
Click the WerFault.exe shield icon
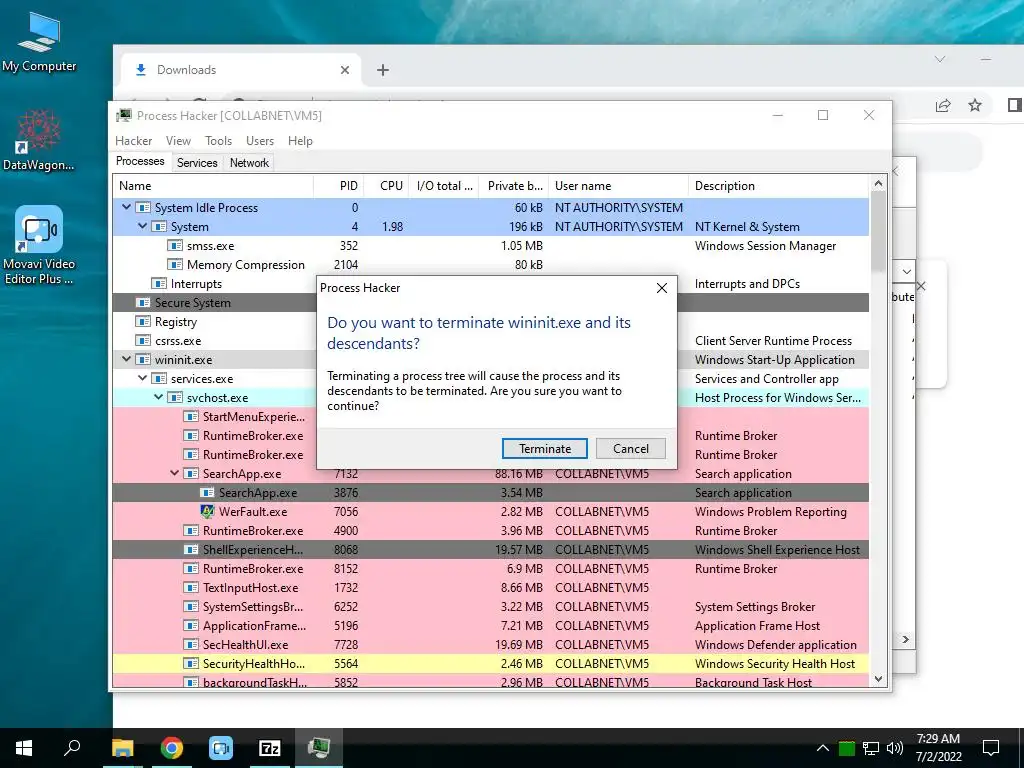pos(207,511)
